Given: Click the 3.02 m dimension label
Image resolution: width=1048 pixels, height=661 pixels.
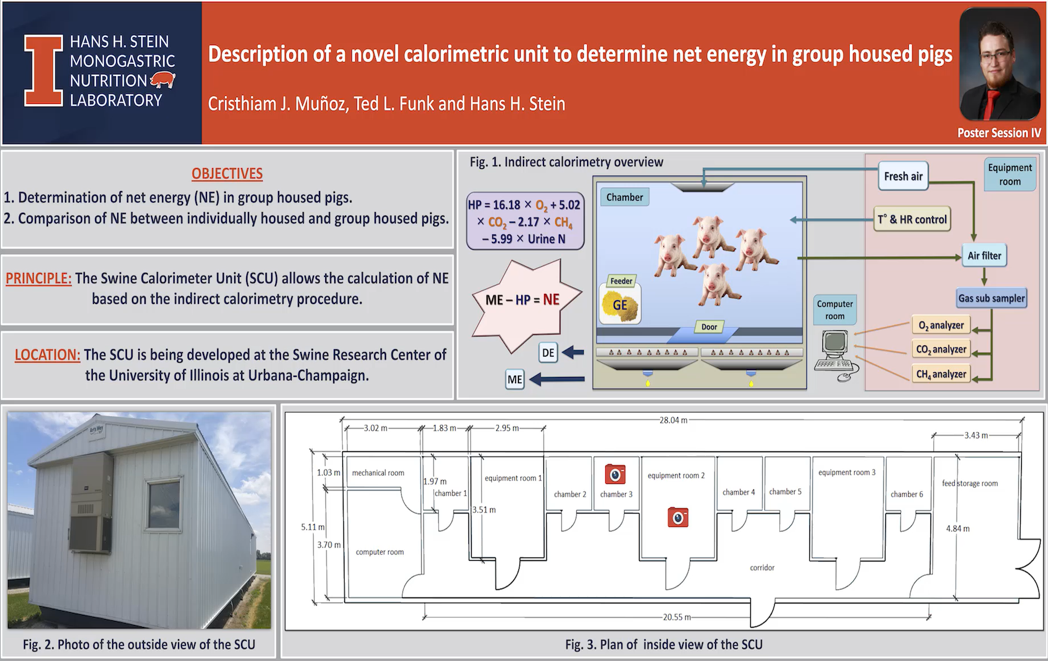Looking at the screenshot, I should click(x=375, y=428).
